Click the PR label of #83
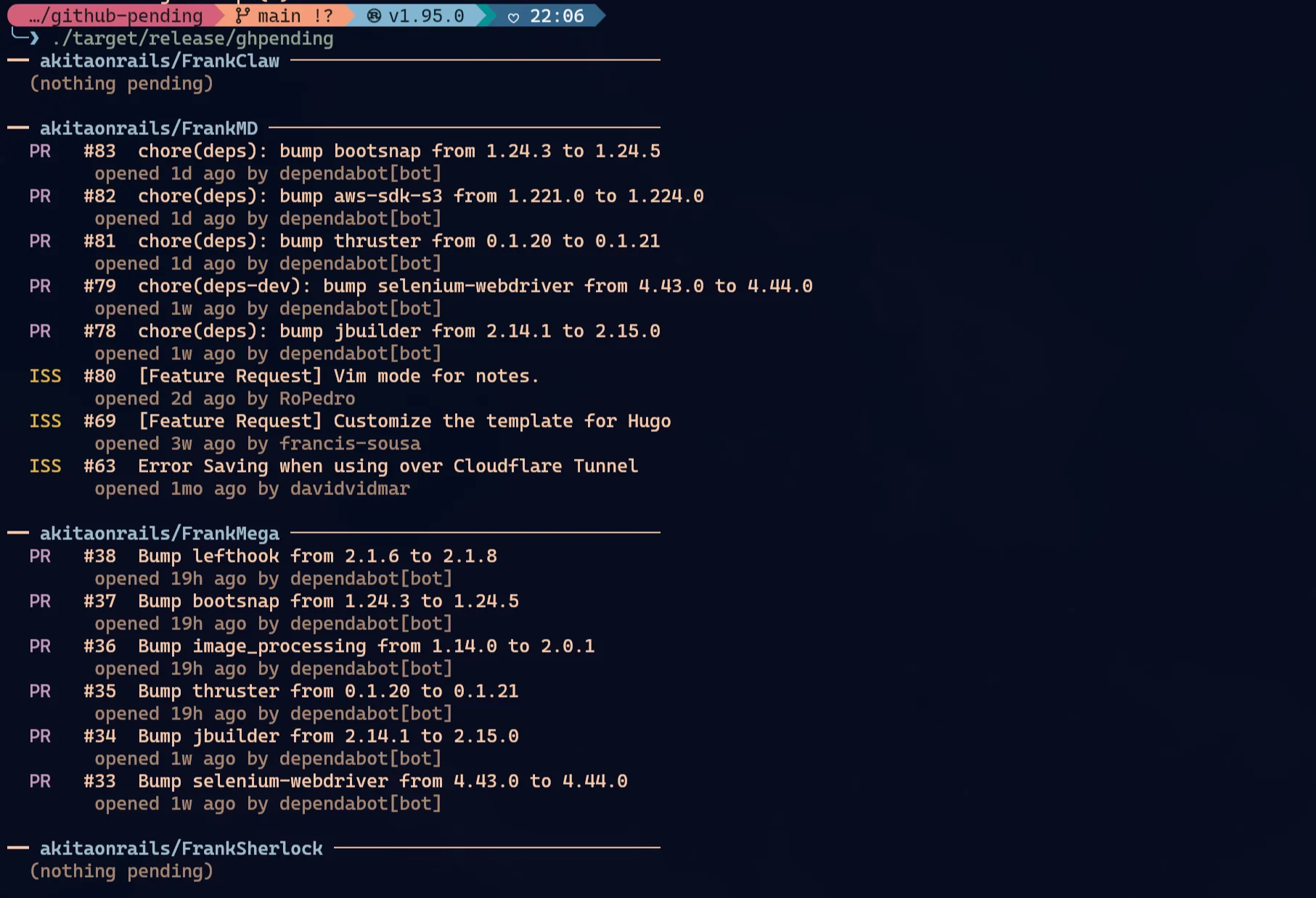Image resolution: width=1316 pixels, height=898 pixels. 40,151
